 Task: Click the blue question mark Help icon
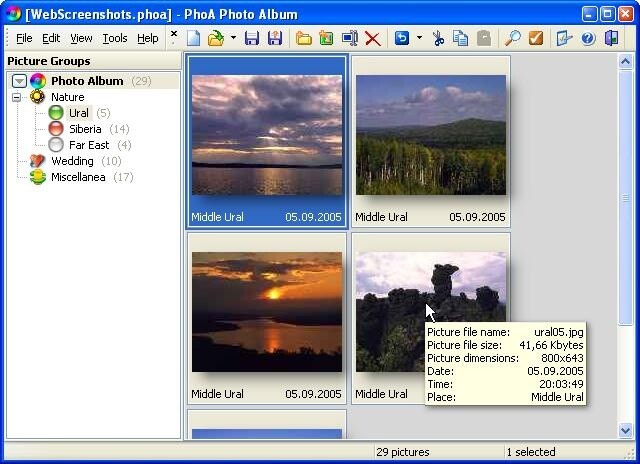[x=588, y=38]
